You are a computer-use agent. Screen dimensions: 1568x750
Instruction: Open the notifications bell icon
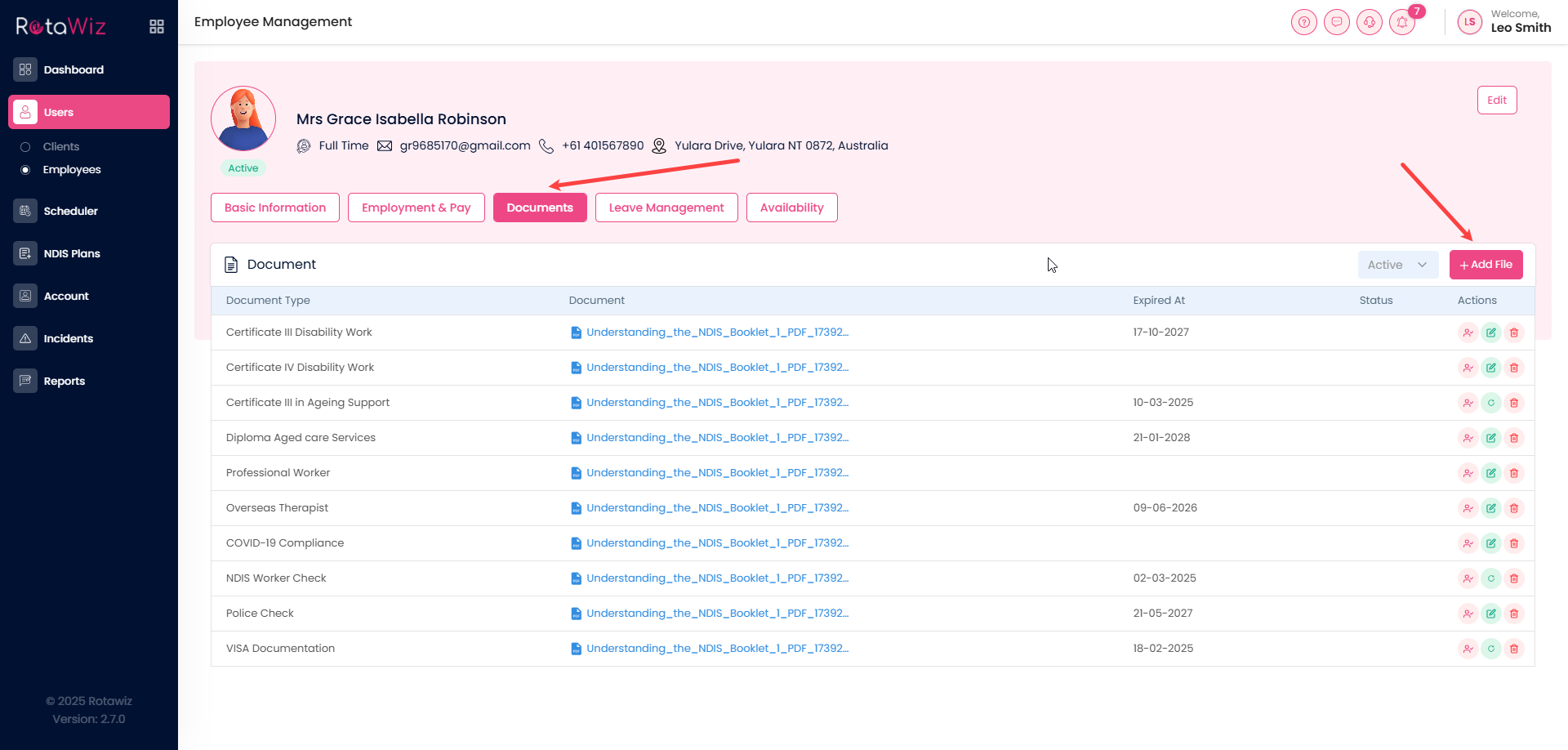point(1401,22)
